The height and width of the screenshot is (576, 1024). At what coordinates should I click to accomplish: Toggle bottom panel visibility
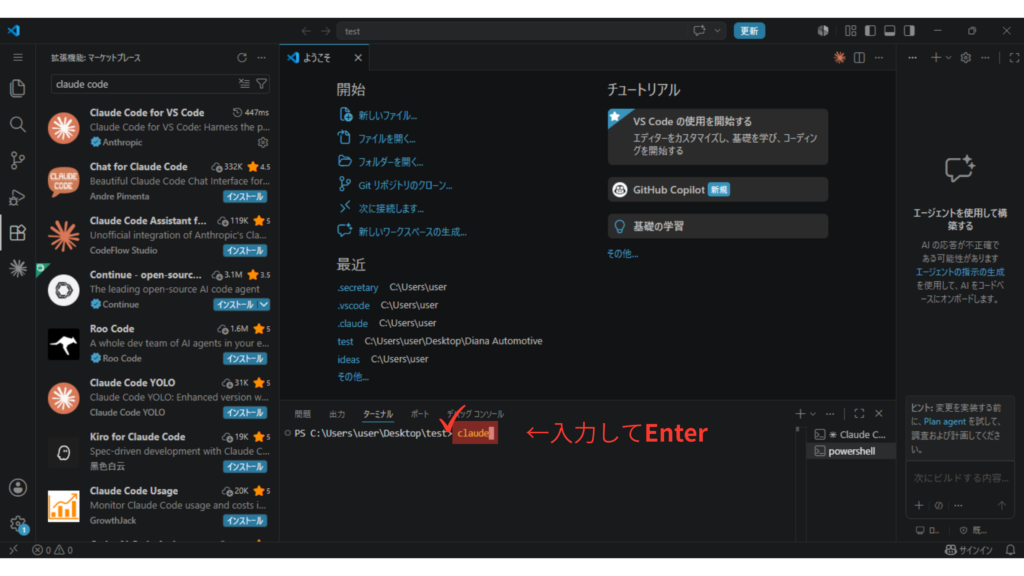[x=889, y=31]
